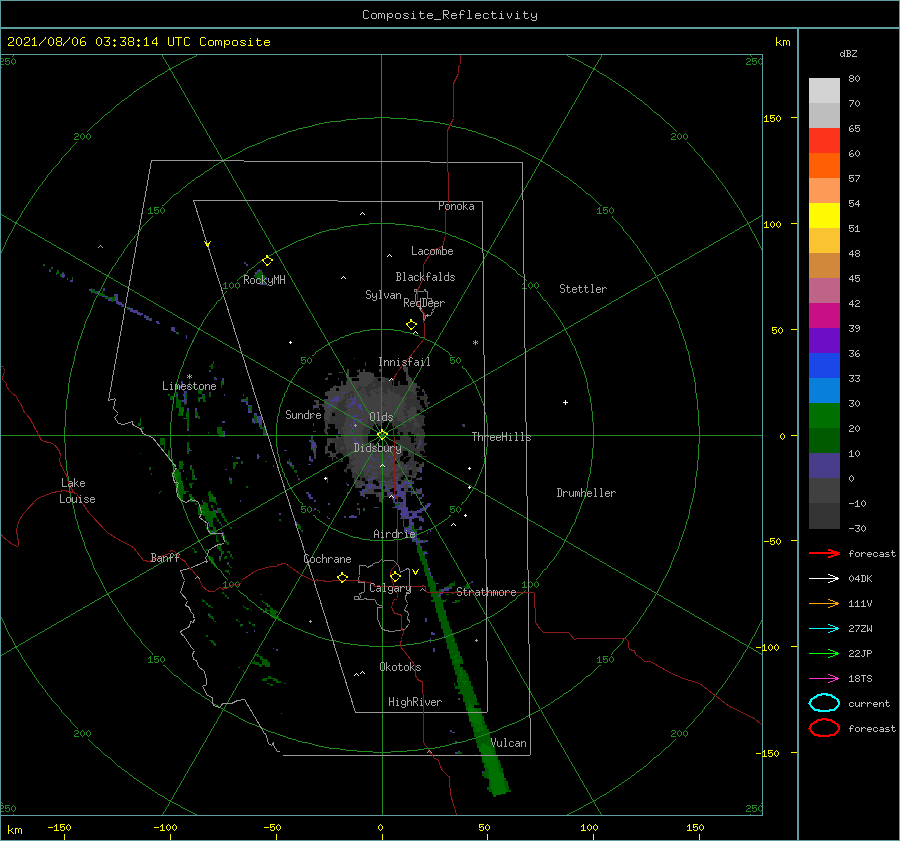900x841 pixels.
Task: Click the HighRiver town label
Action: coord(415,702)
